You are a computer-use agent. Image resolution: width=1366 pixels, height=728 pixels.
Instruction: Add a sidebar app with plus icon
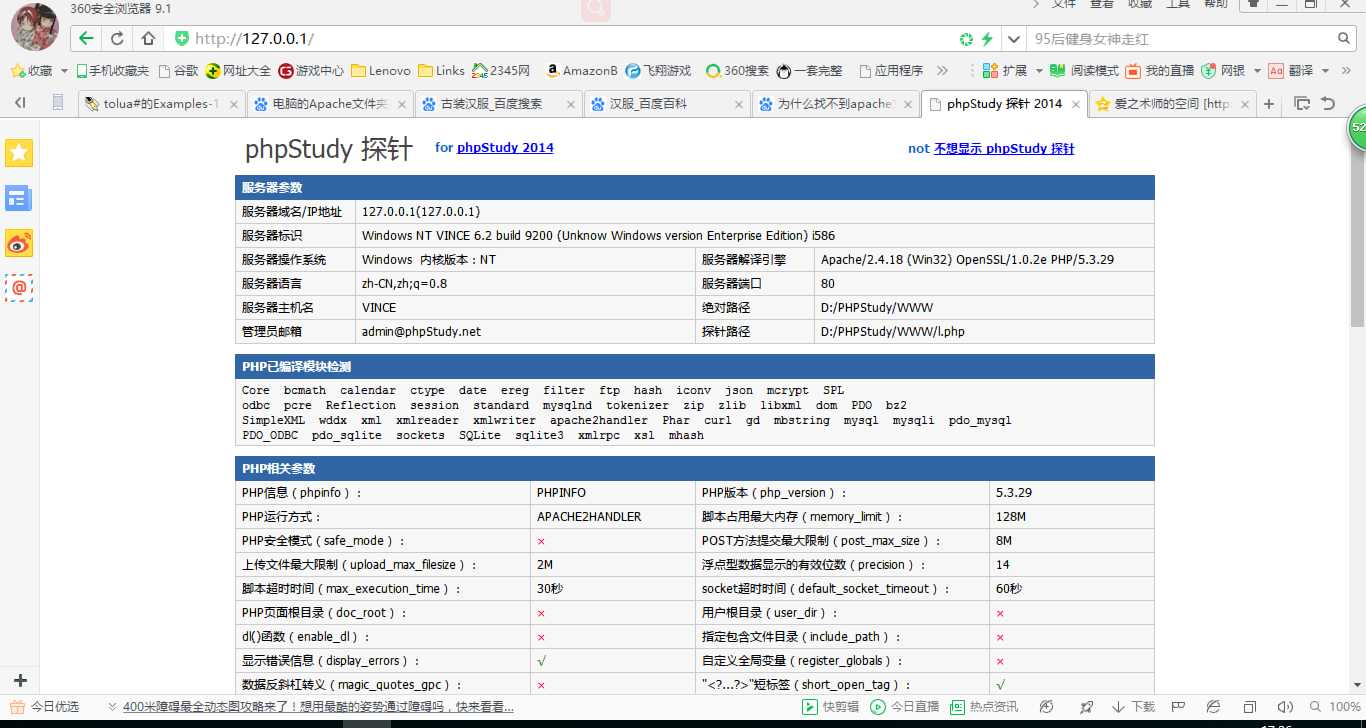pos(19,680)
